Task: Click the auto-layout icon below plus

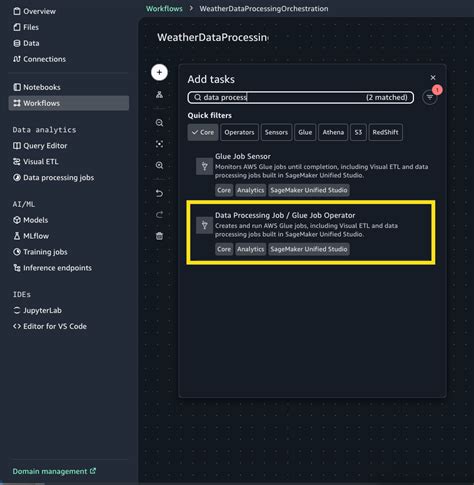Action: (x=159, y=95)
